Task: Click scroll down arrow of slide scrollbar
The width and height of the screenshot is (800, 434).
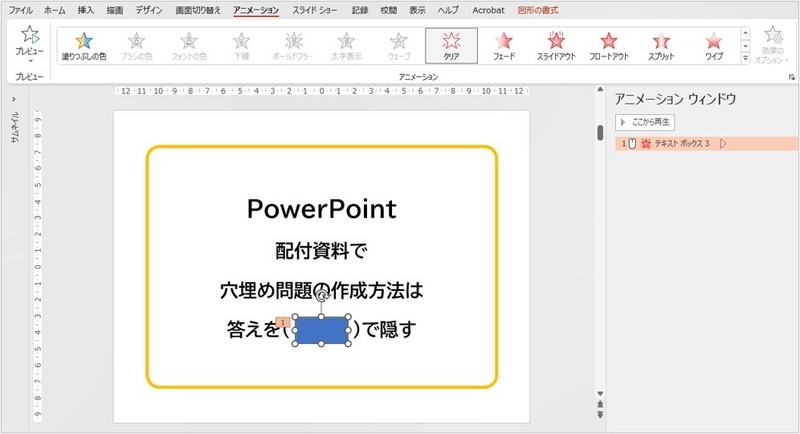Action: coord(600,394)
